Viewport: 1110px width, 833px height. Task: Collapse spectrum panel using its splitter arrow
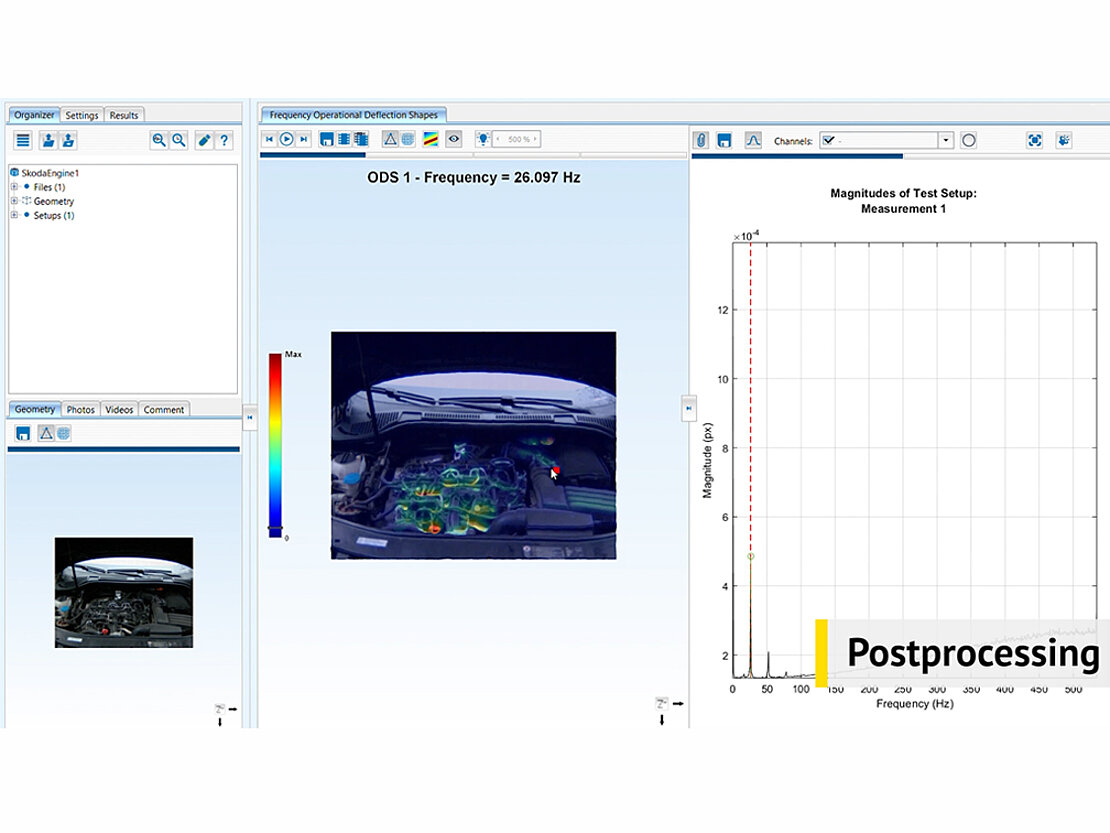689,408
